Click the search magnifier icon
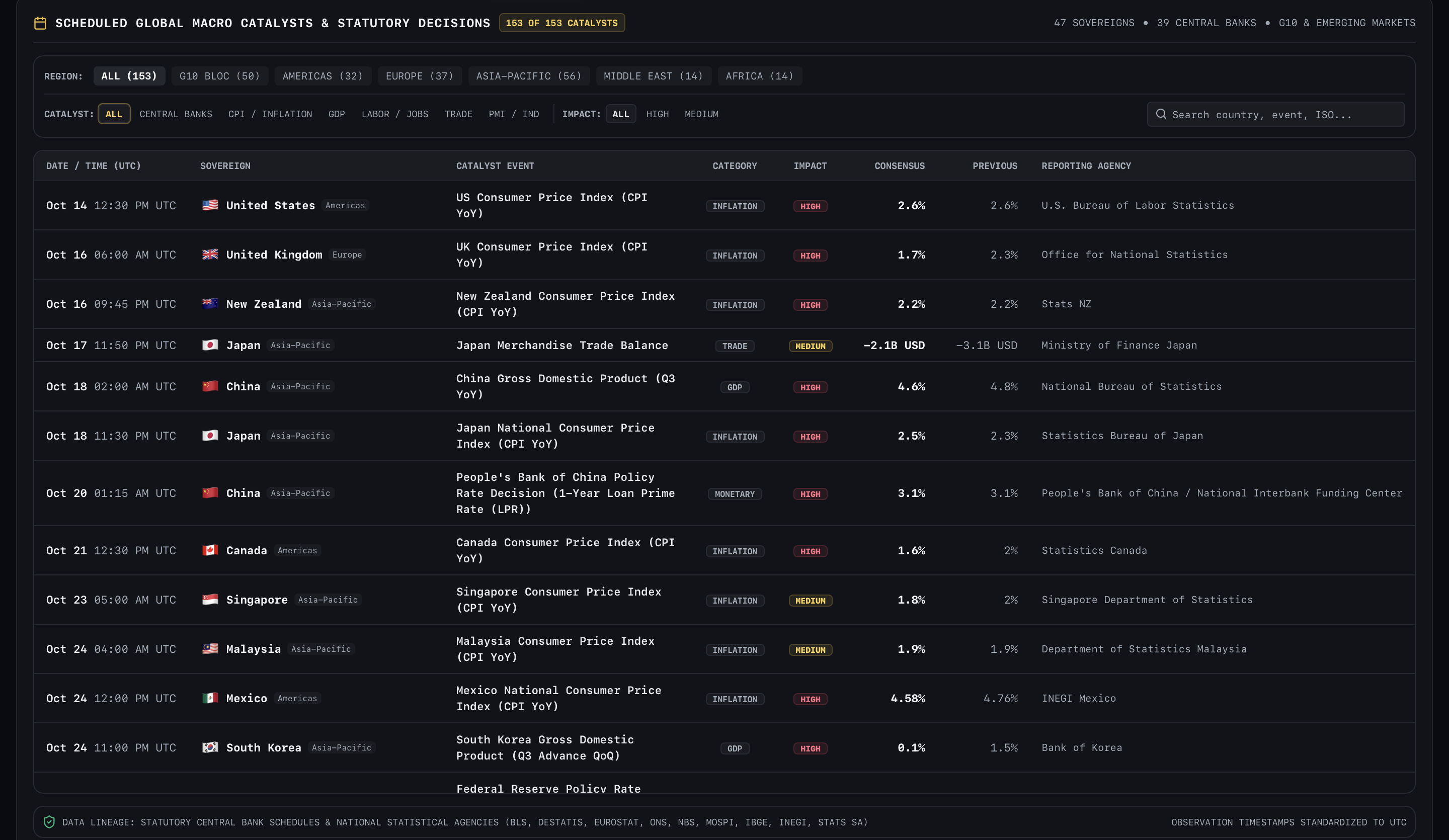1449x840 pixels. (x=1161, y=114)
